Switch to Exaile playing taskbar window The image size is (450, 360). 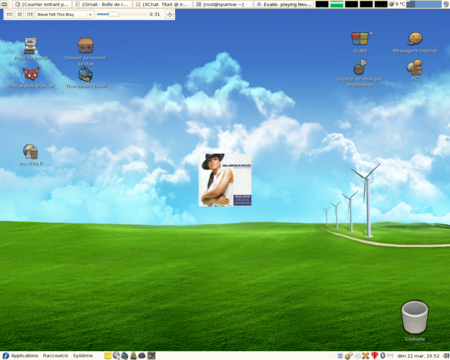click(x=284, y=4)
